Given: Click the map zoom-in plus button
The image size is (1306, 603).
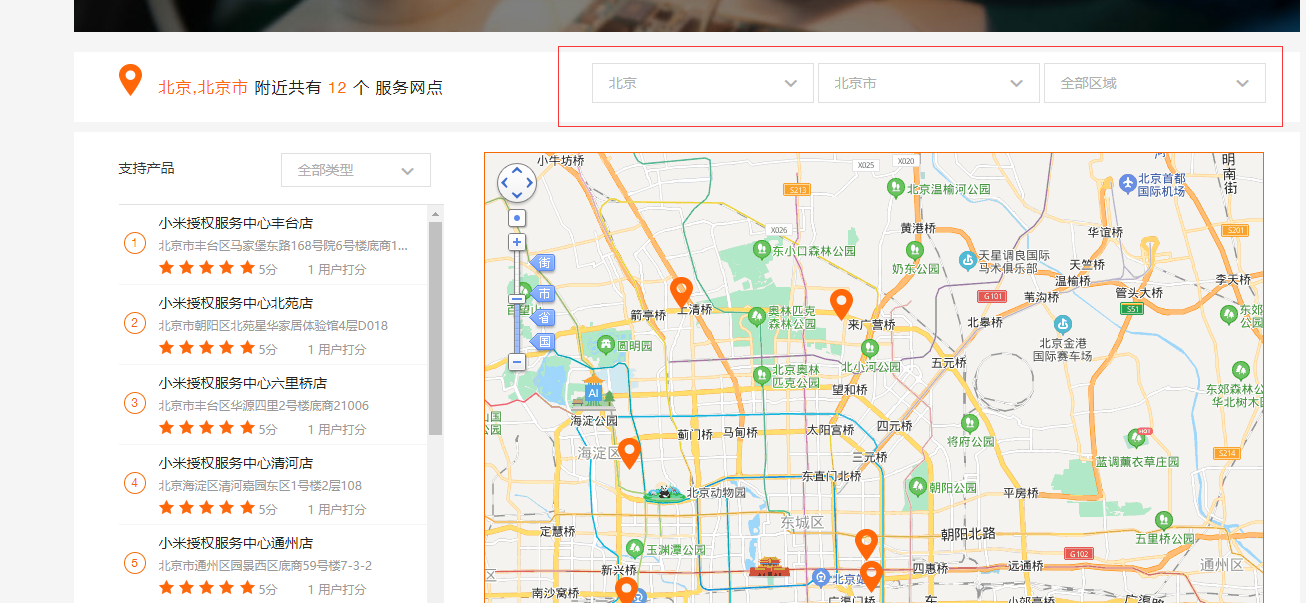Looking at the screenshot, I should pyautogui.click(x=517, y=242).
